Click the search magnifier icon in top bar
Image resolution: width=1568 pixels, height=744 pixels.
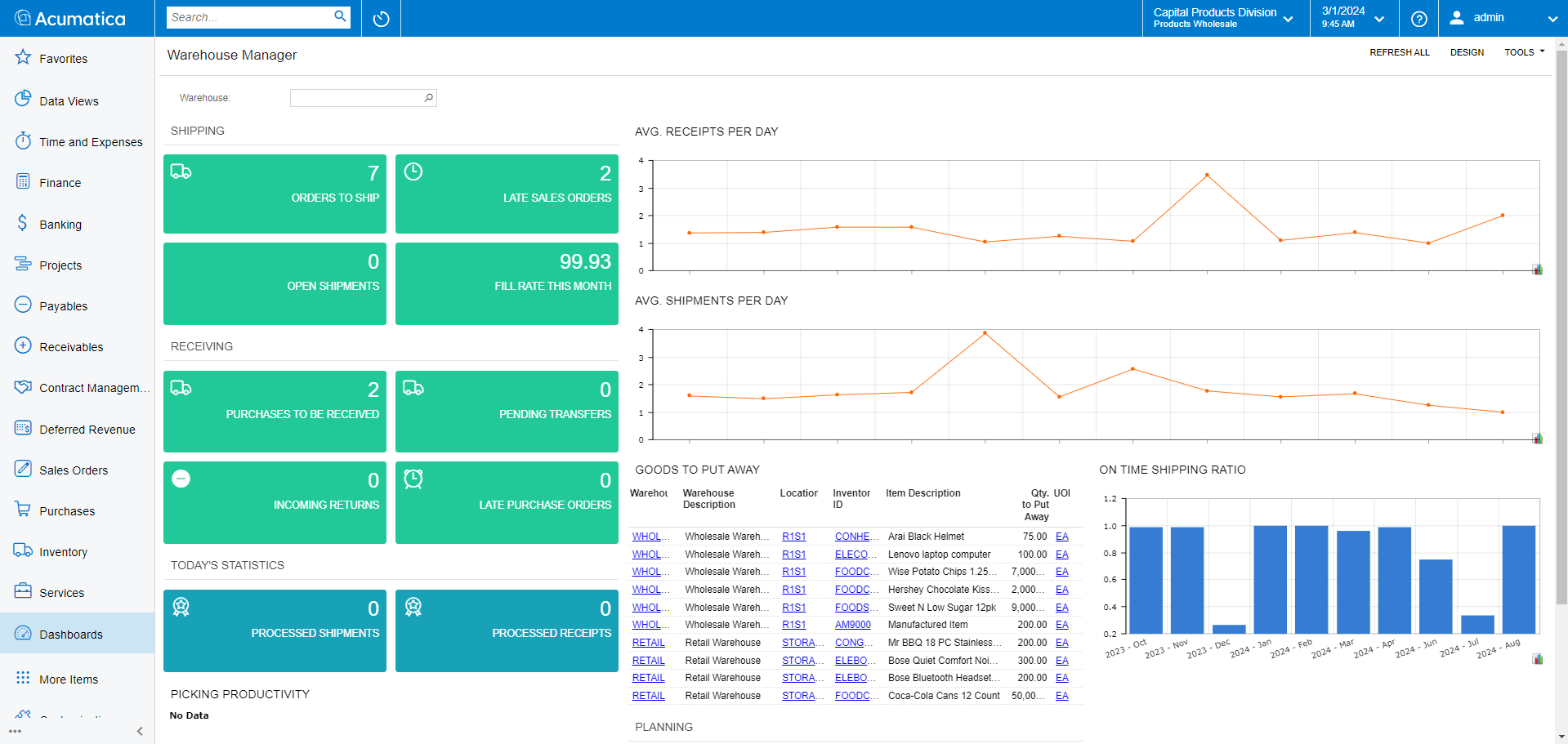click(340, 16)
